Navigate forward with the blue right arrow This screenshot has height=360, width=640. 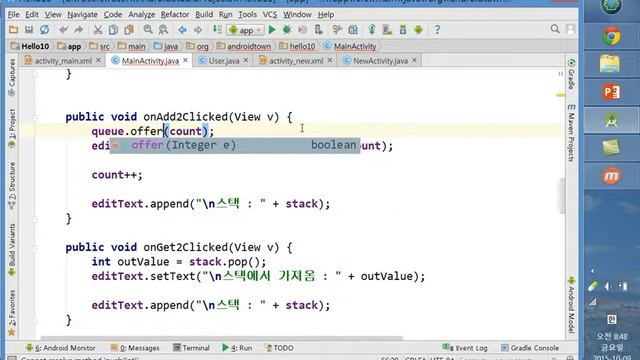tap(198, 30)
